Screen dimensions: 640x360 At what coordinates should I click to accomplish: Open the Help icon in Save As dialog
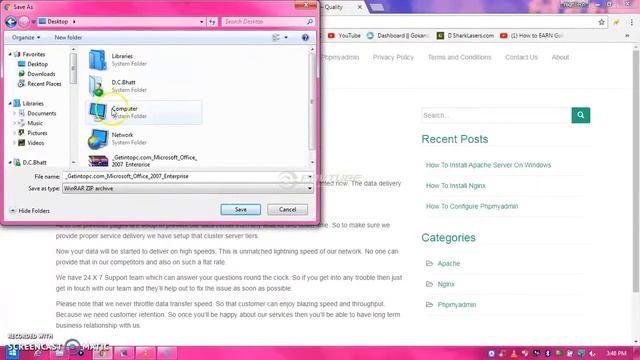pyautogui.click(x=305, y=38)
